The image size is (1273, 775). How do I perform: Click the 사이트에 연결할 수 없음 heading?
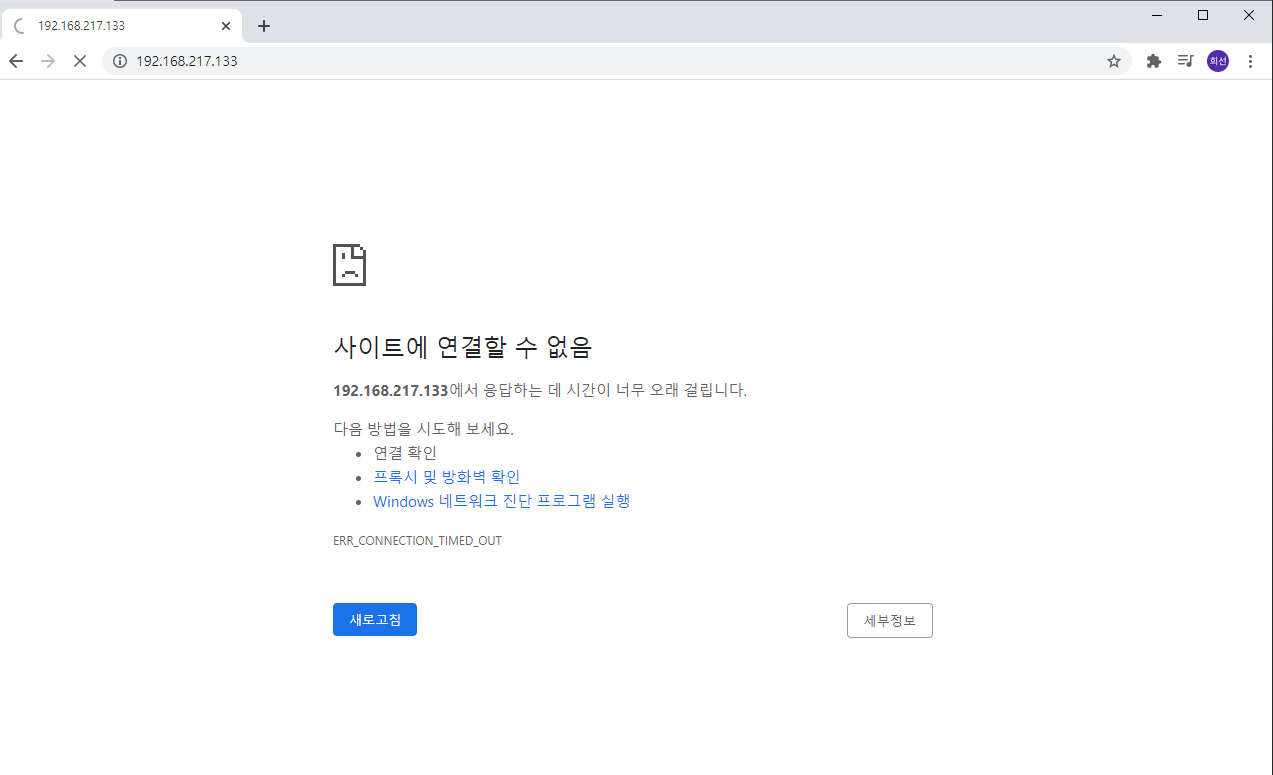(463, 347)
